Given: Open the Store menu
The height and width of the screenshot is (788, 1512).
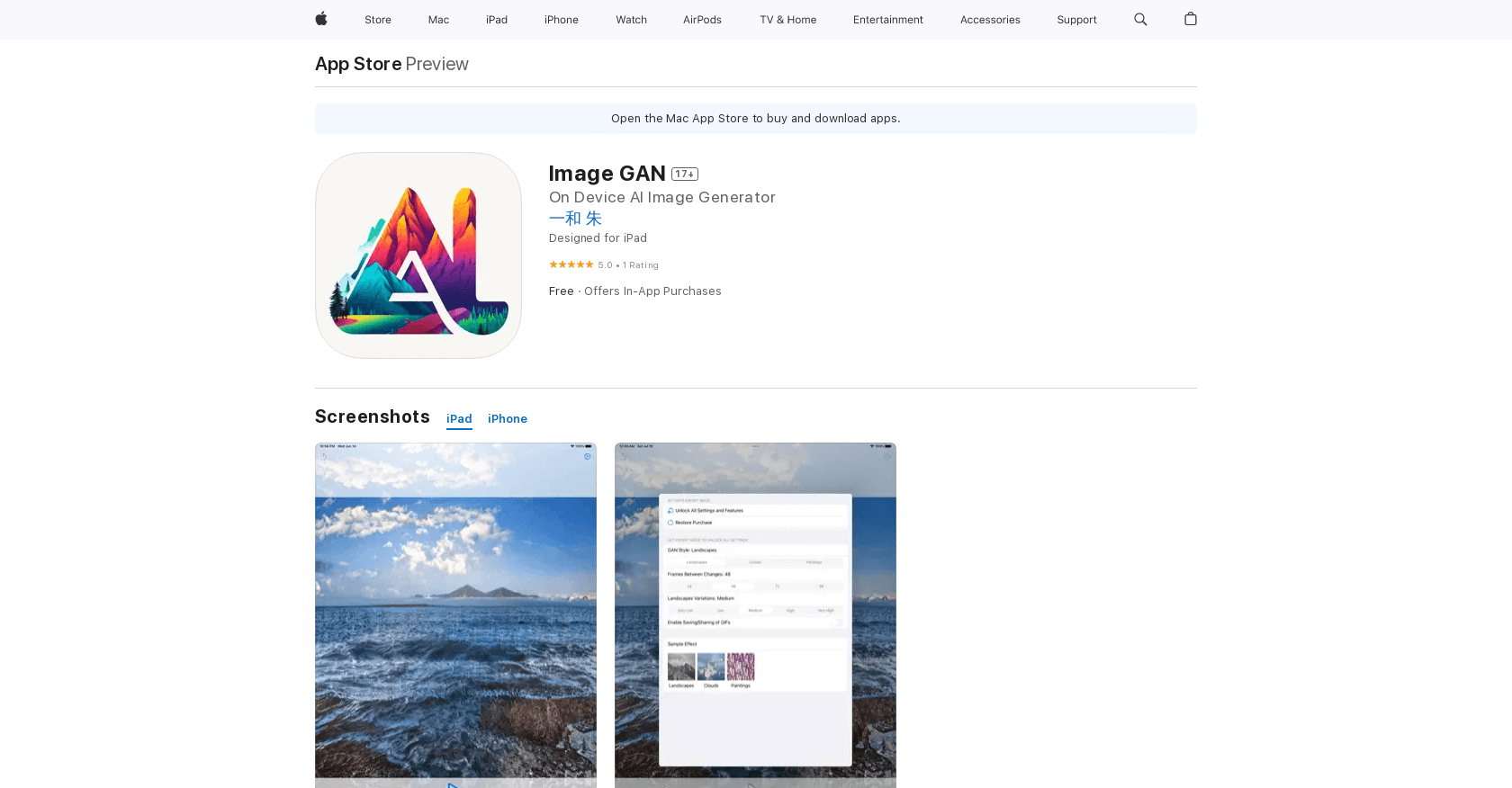Looking at the screenshot, I should (x=378, y=20).
